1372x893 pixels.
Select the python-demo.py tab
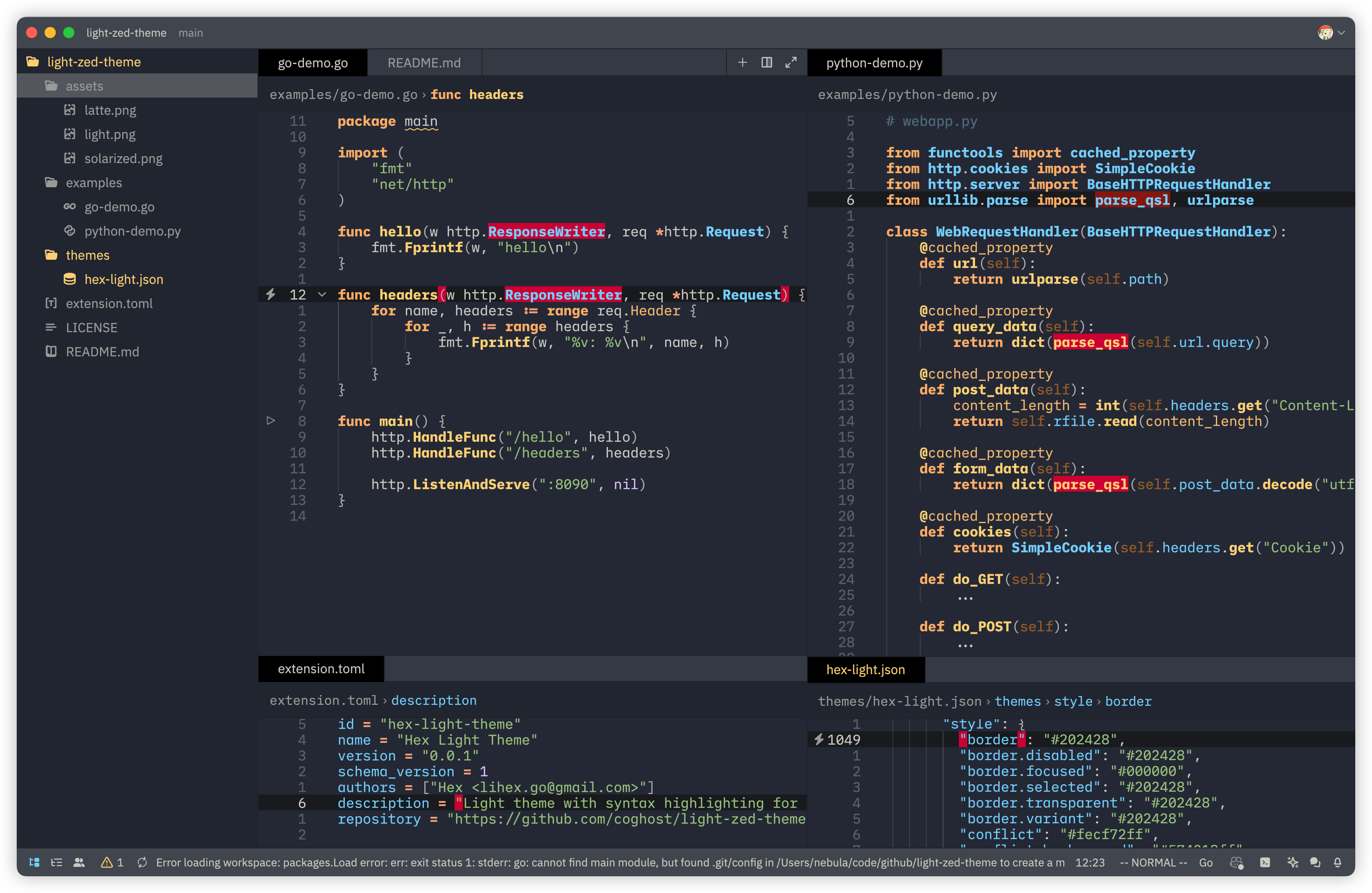coord(873,62)
